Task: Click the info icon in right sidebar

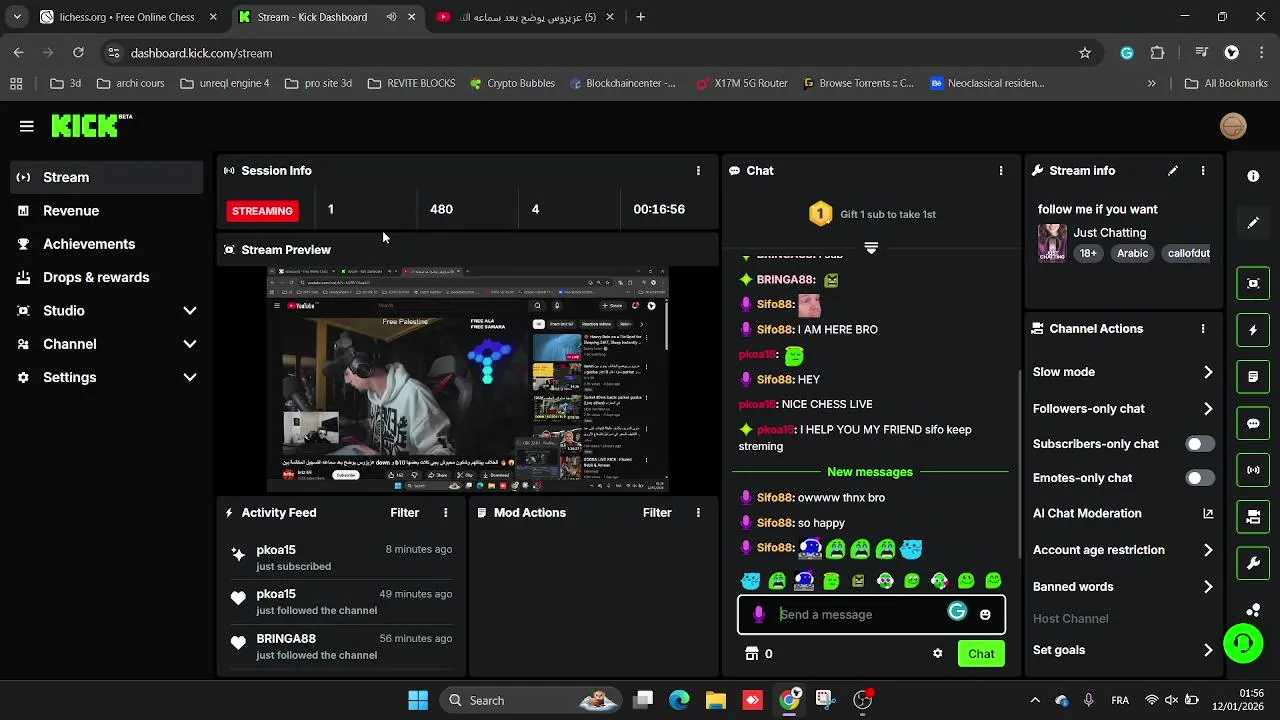Action: click(x=1253, y=176)
